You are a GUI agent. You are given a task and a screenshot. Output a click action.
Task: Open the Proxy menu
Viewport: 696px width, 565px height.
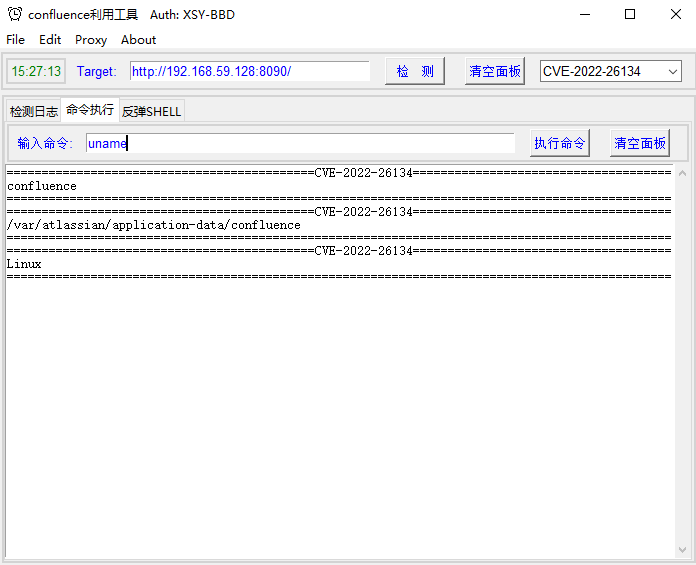pyautogui.click(x=91, y=40)
